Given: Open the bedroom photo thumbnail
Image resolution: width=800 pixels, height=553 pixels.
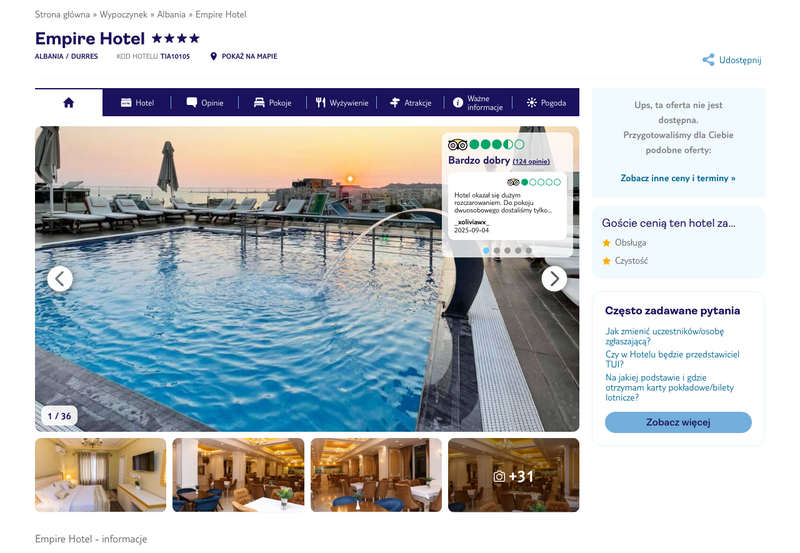Looking at the screenshot, I should click(101, 475).
